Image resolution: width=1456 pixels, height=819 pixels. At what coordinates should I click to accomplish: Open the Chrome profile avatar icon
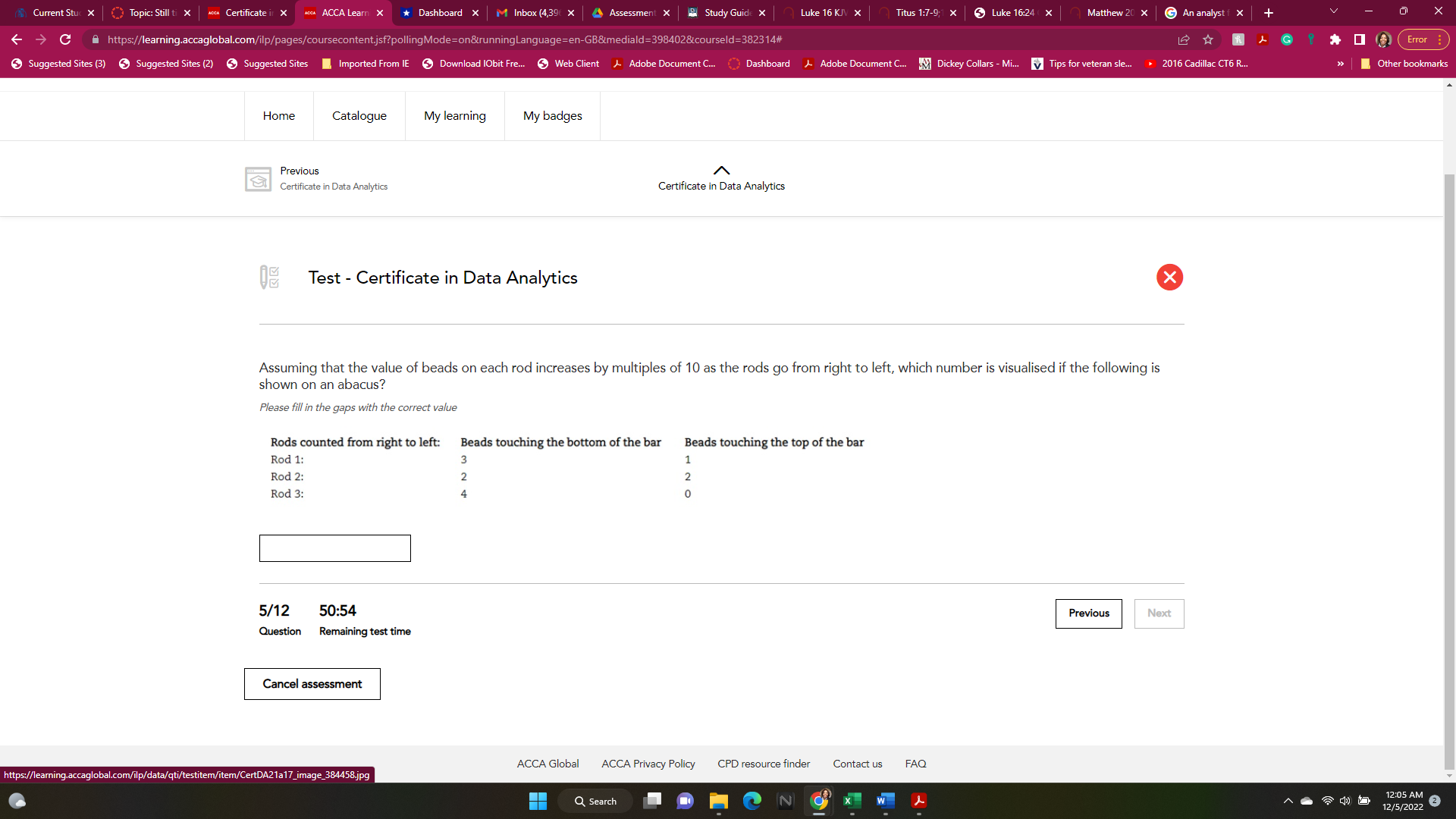click(1383, 39)
